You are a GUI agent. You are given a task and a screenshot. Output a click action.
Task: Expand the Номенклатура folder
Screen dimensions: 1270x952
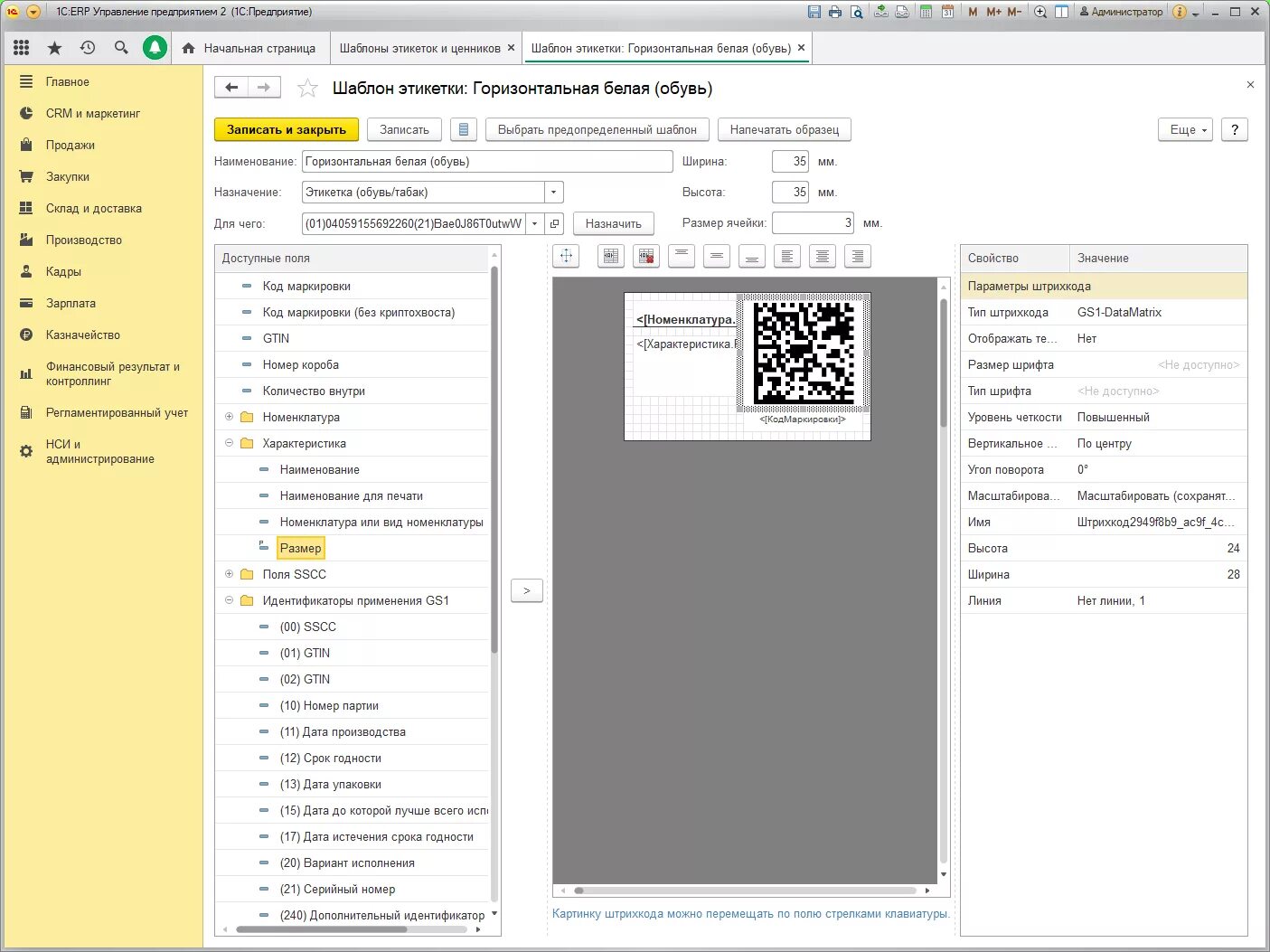(229, 417)
